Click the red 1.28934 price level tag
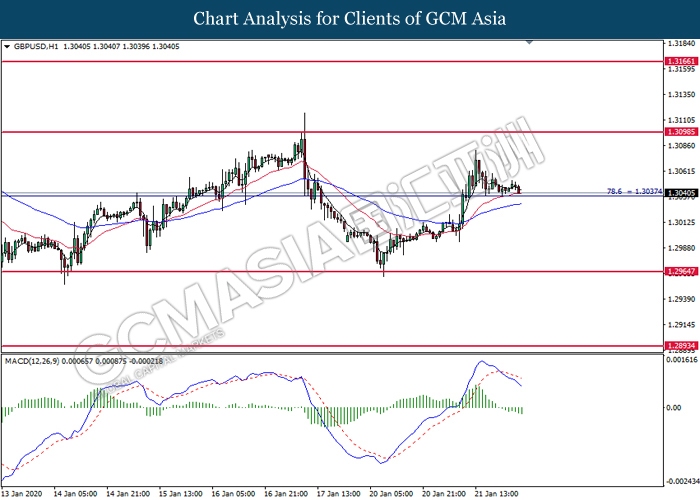The width and height of the screenshot is (700, 500). tap(681, 346)
